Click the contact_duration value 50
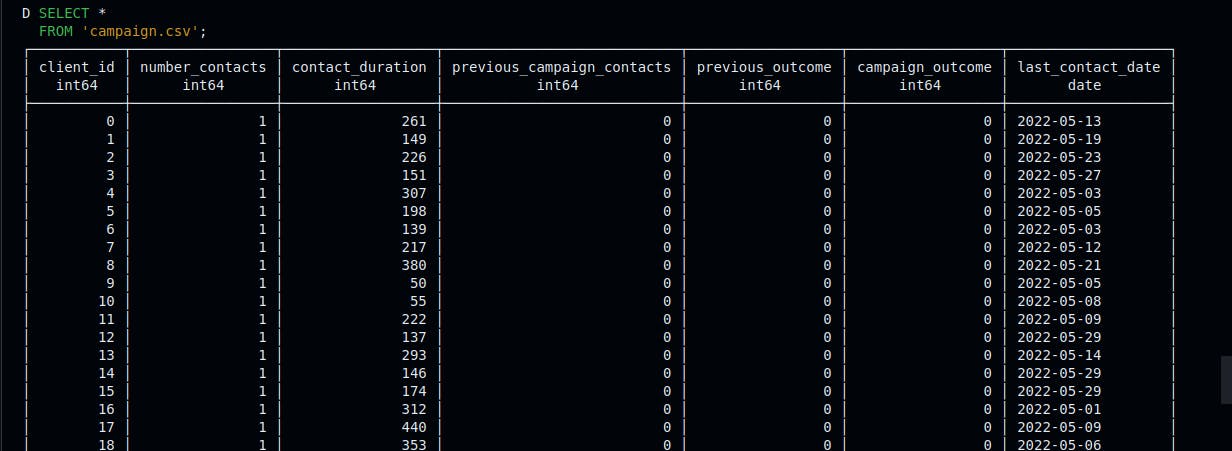 [418, 283]
